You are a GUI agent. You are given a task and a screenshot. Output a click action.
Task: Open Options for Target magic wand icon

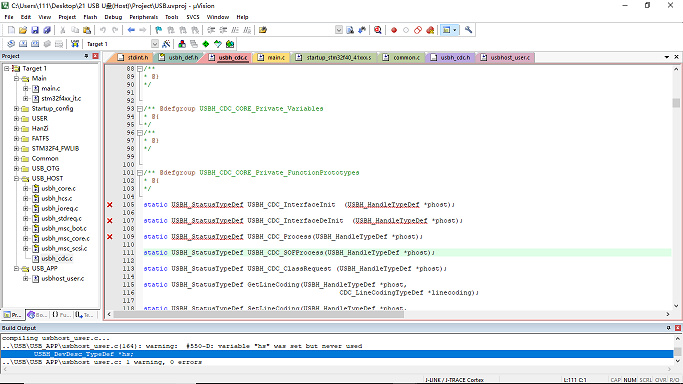(x=166, y=44)
